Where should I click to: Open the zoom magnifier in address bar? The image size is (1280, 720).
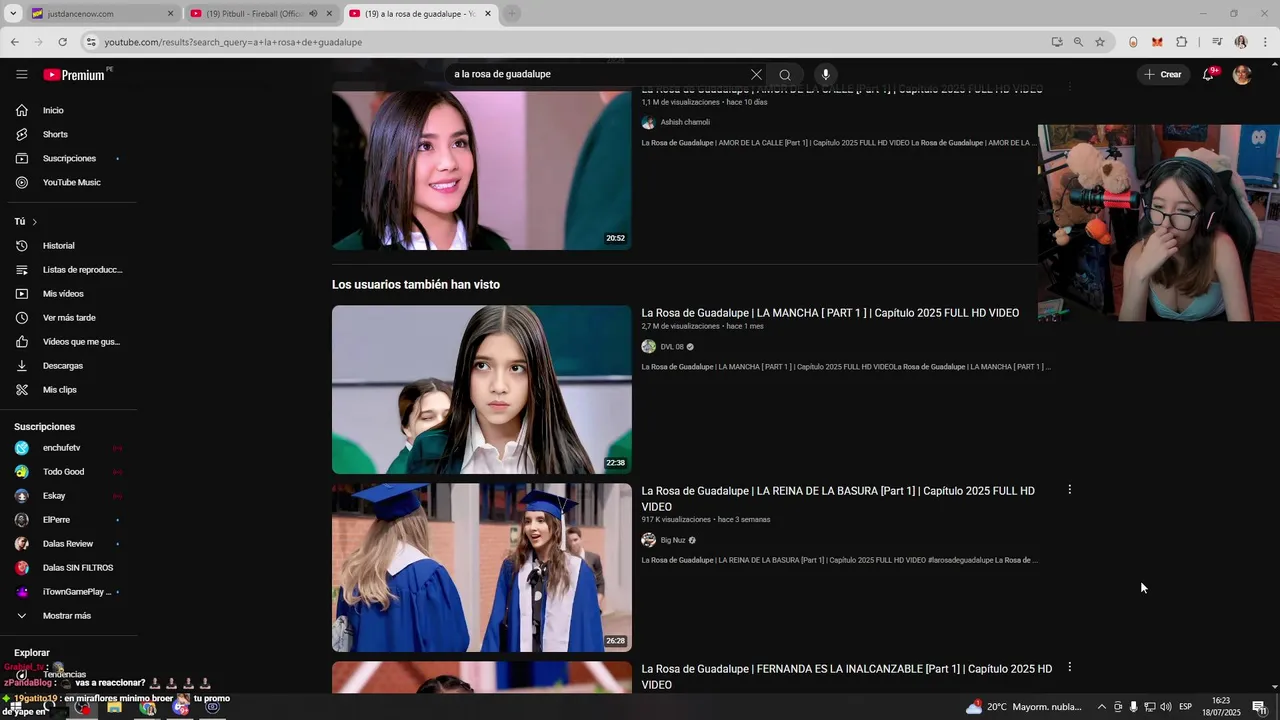[x=1078, y=42]
